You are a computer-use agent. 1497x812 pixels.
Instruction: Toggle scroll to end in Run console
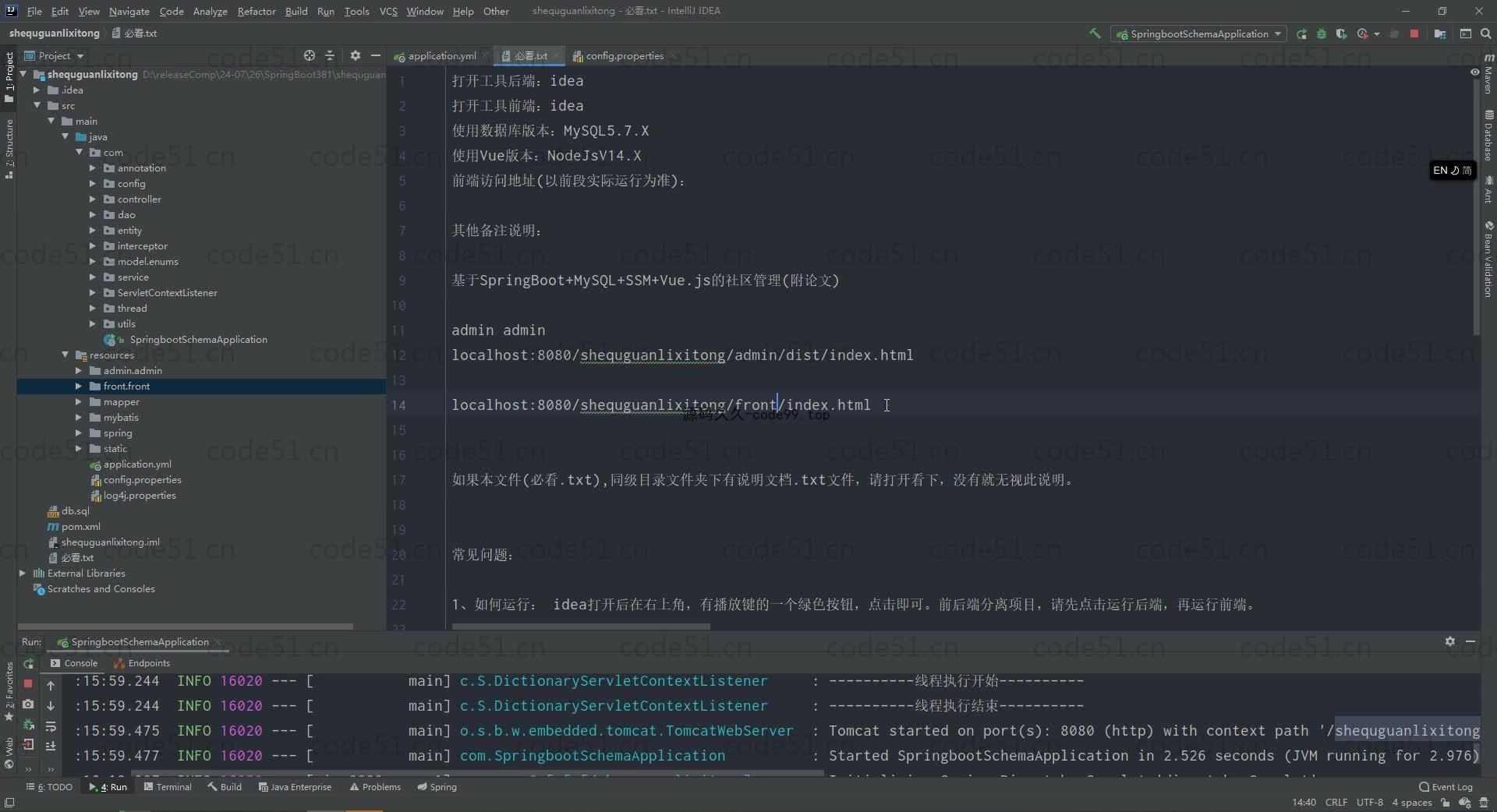[x=51, y=746]
